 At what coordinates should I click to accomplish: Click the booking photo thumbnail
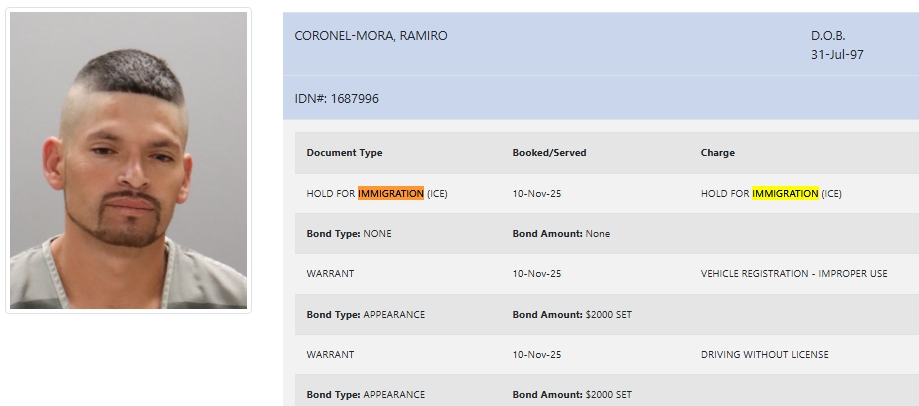[128, 160]
